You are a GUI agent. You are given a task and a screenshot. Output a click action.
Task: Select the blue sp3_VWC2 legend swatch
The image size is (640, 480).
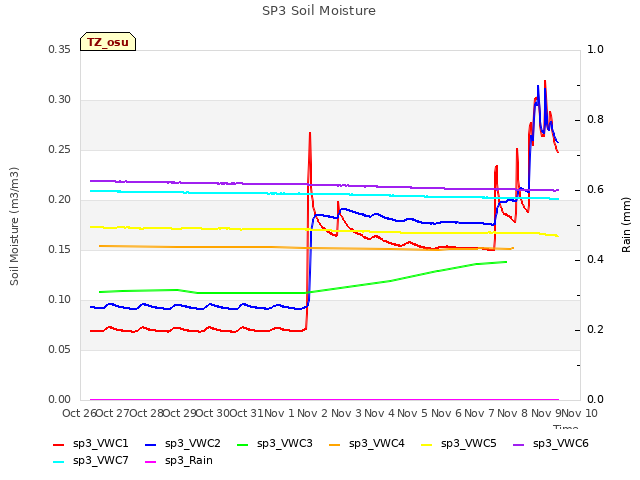[x=151, y=444]
